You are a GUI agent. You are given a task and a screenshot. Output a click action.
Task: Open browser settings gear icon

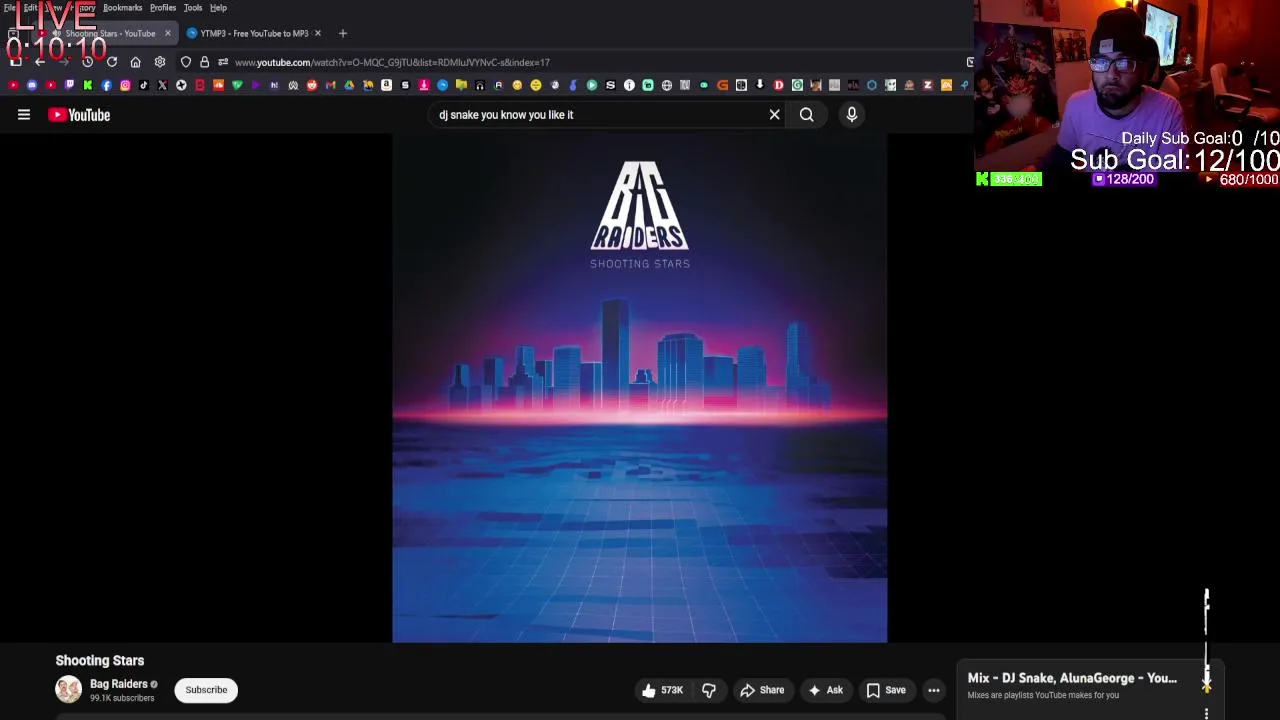pyautogui.click(x=160, y=62)
